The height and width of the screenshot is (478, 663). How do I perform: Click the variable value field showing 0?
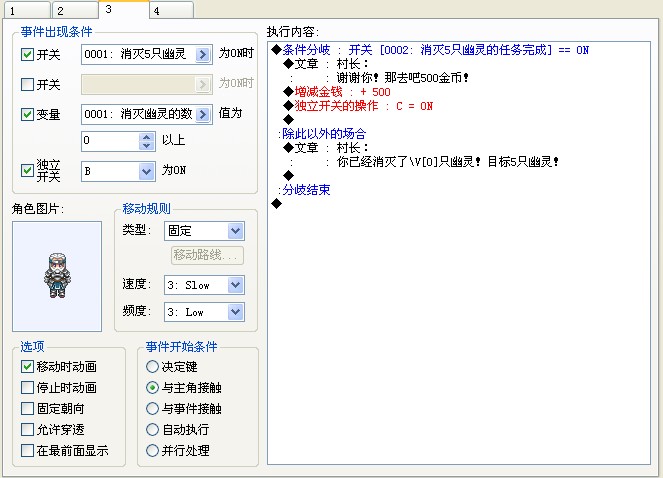110,141
